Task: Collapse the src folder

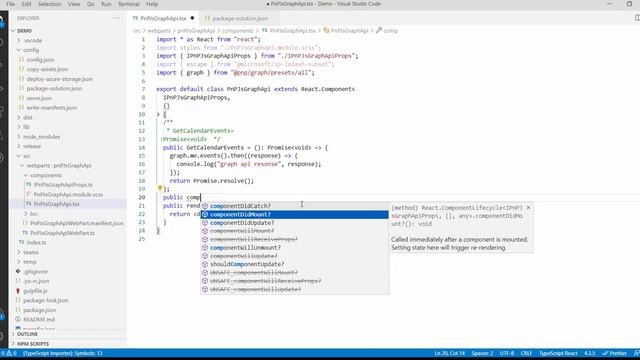Action: [68, 156]
